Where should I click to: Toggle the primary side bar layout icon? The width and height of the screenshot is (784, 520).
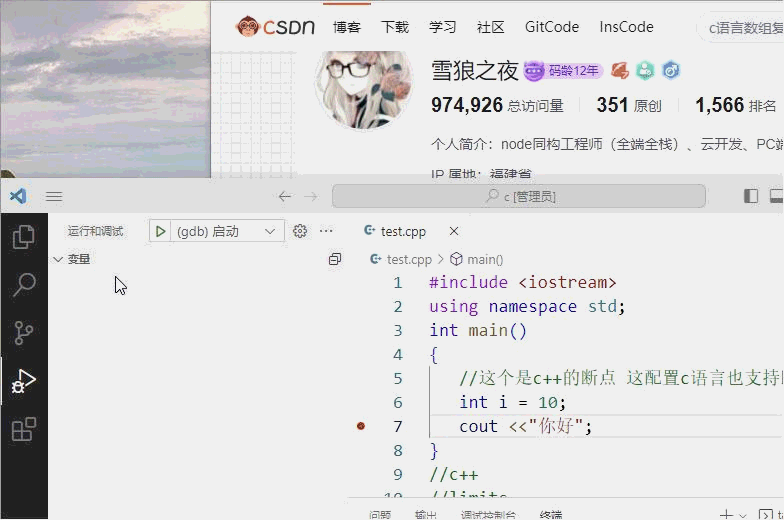751,196
